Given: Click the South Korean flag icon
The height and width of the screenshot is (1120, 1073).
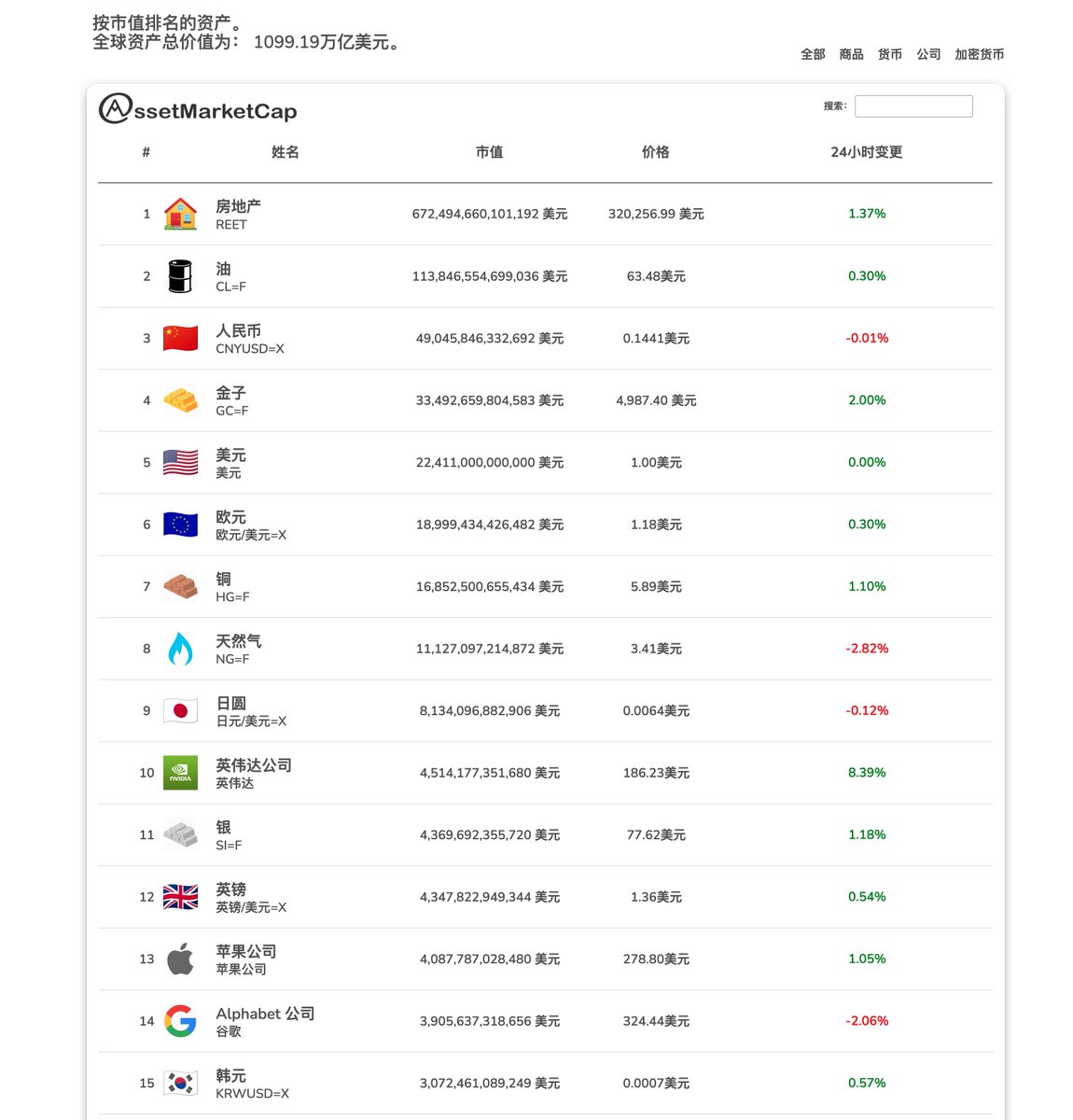Looking at the screenshot, I should (180, 1083).
